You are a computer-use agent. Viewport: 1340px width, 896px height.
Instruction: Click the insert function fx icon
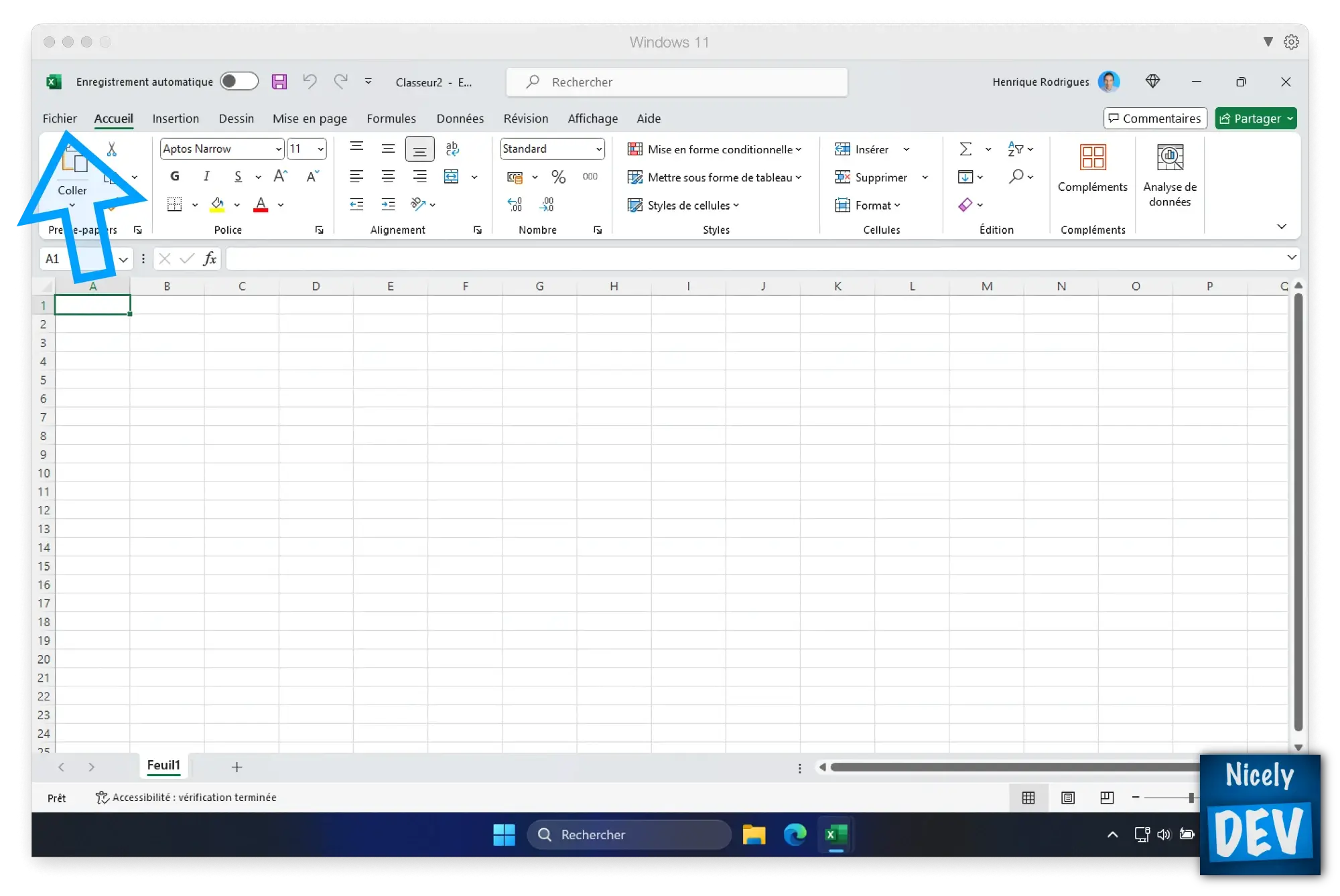pyautogui.click(x=210, y=258)
